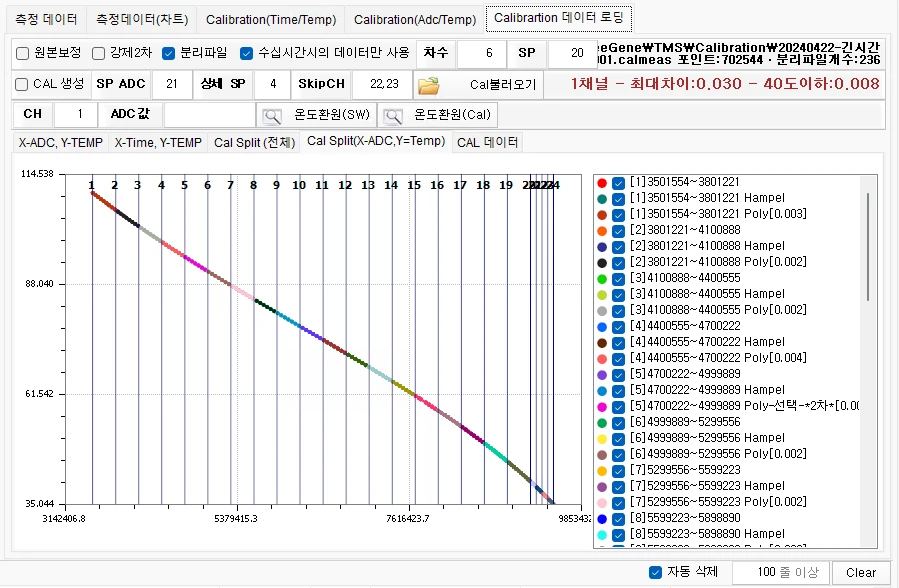
Task: Open the X-ADC, Y-TEMP chart tab
Action: 60,143
